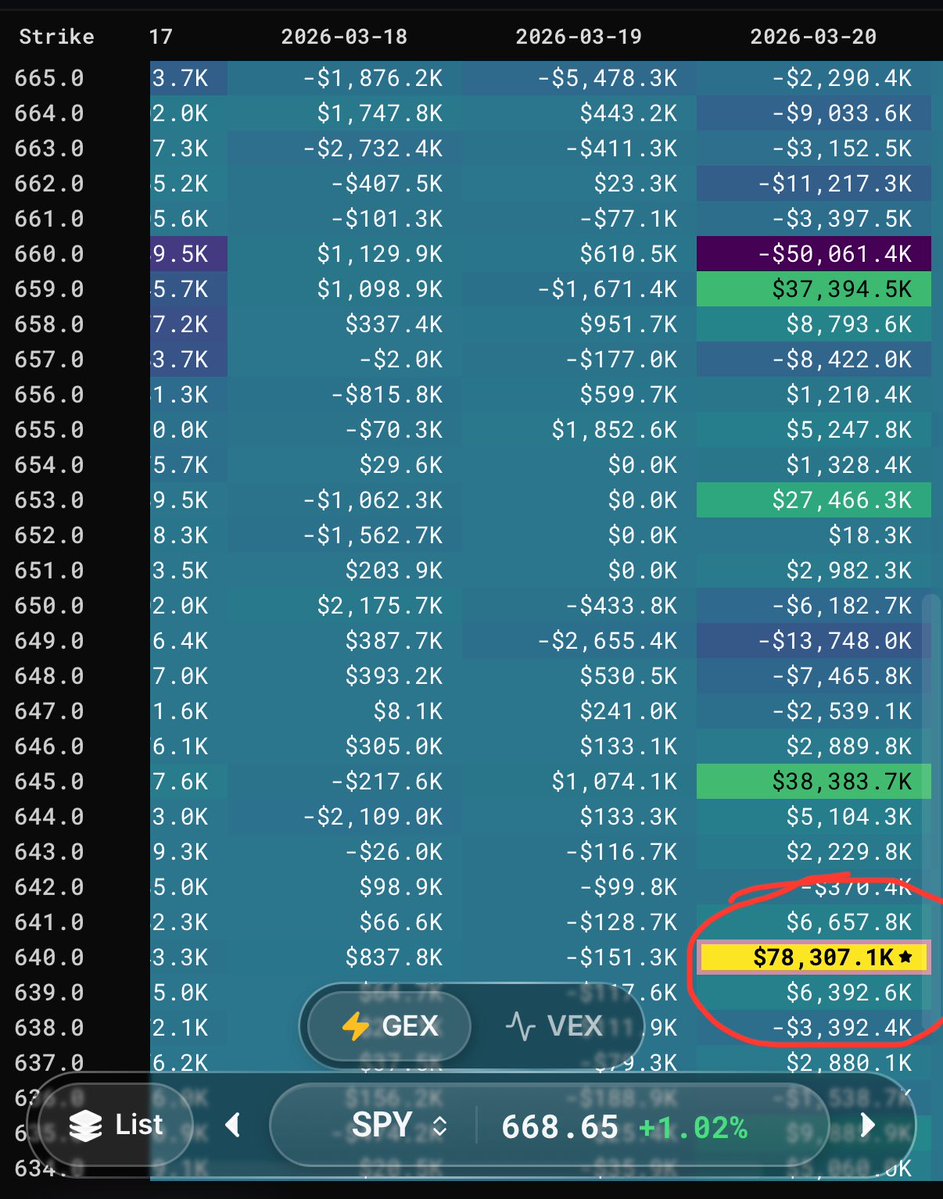Select the 660.0 strike row label
This screenshot has height=1199, width=943.
click(x=49, y=254)
